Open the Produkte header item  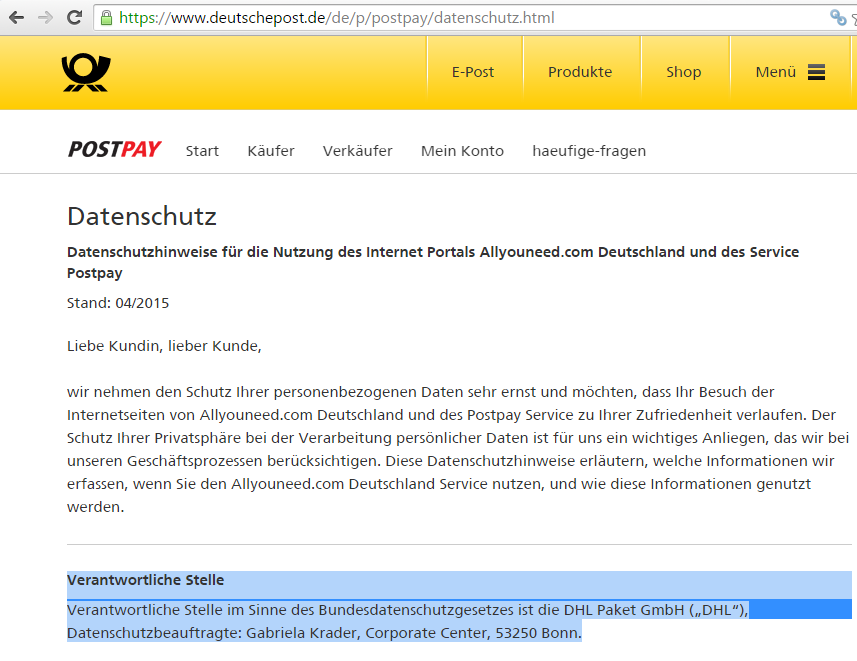point(580,72)
